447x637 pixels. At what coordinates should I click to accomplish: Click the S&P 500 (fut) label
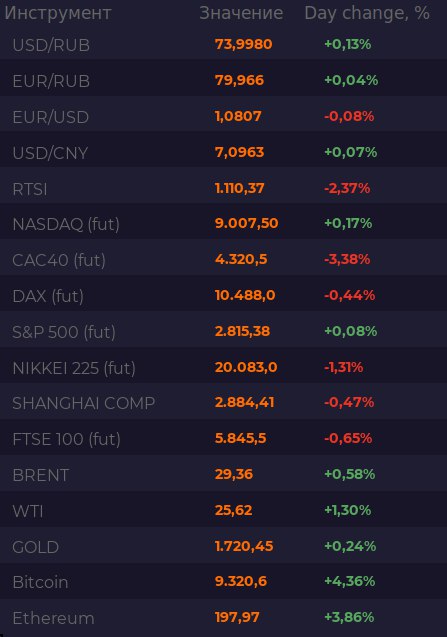coord(64,332)
